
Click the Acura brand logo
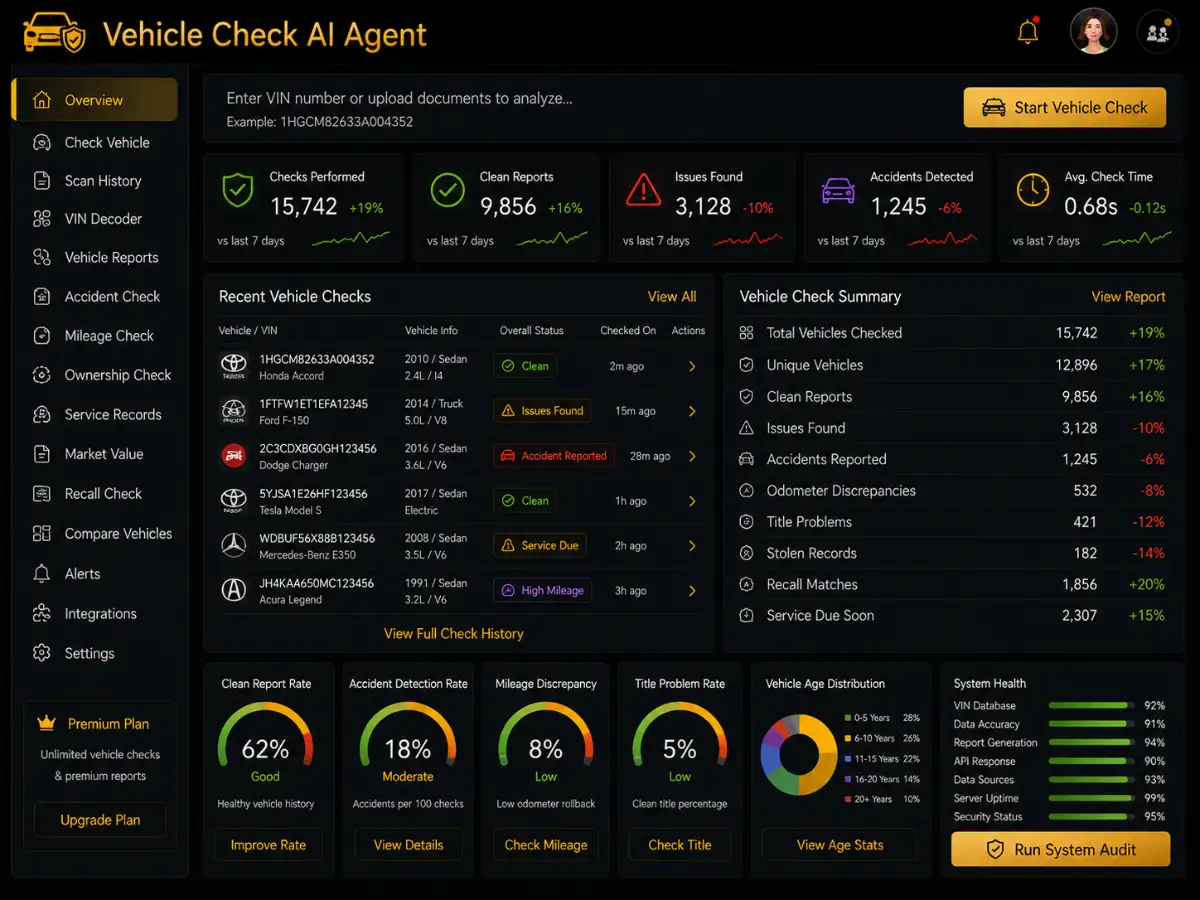tap(234, 591)
